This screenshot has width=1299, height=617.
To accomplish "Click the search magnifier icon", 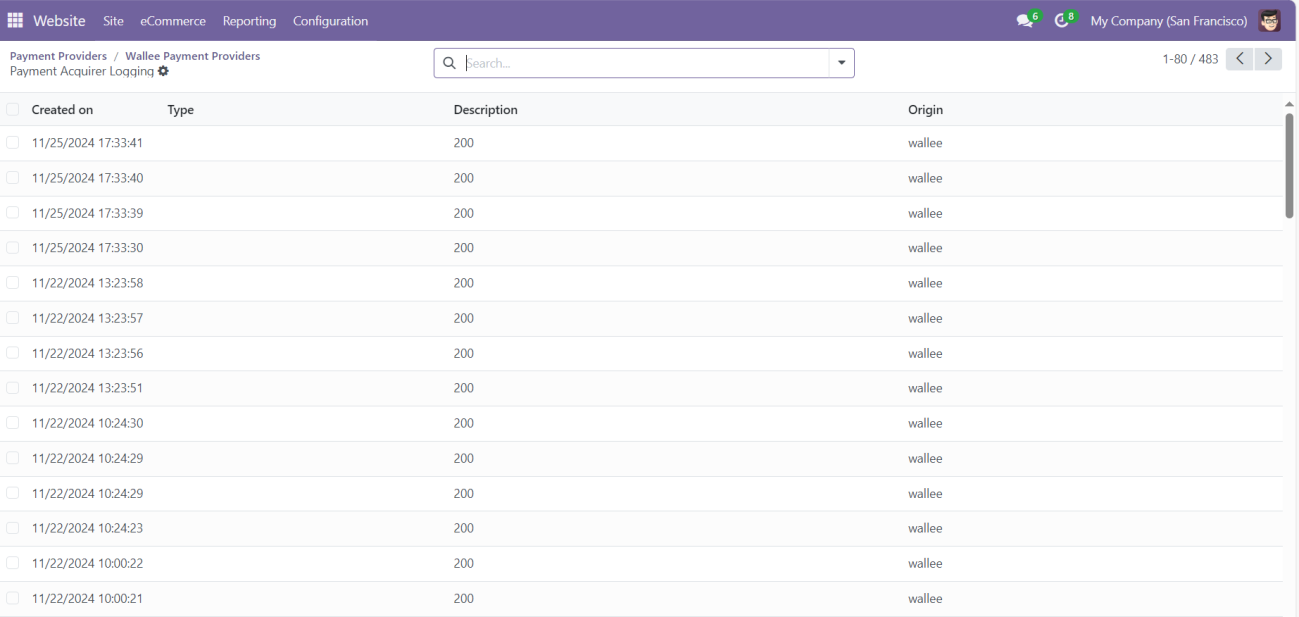I will pos(449,63).
